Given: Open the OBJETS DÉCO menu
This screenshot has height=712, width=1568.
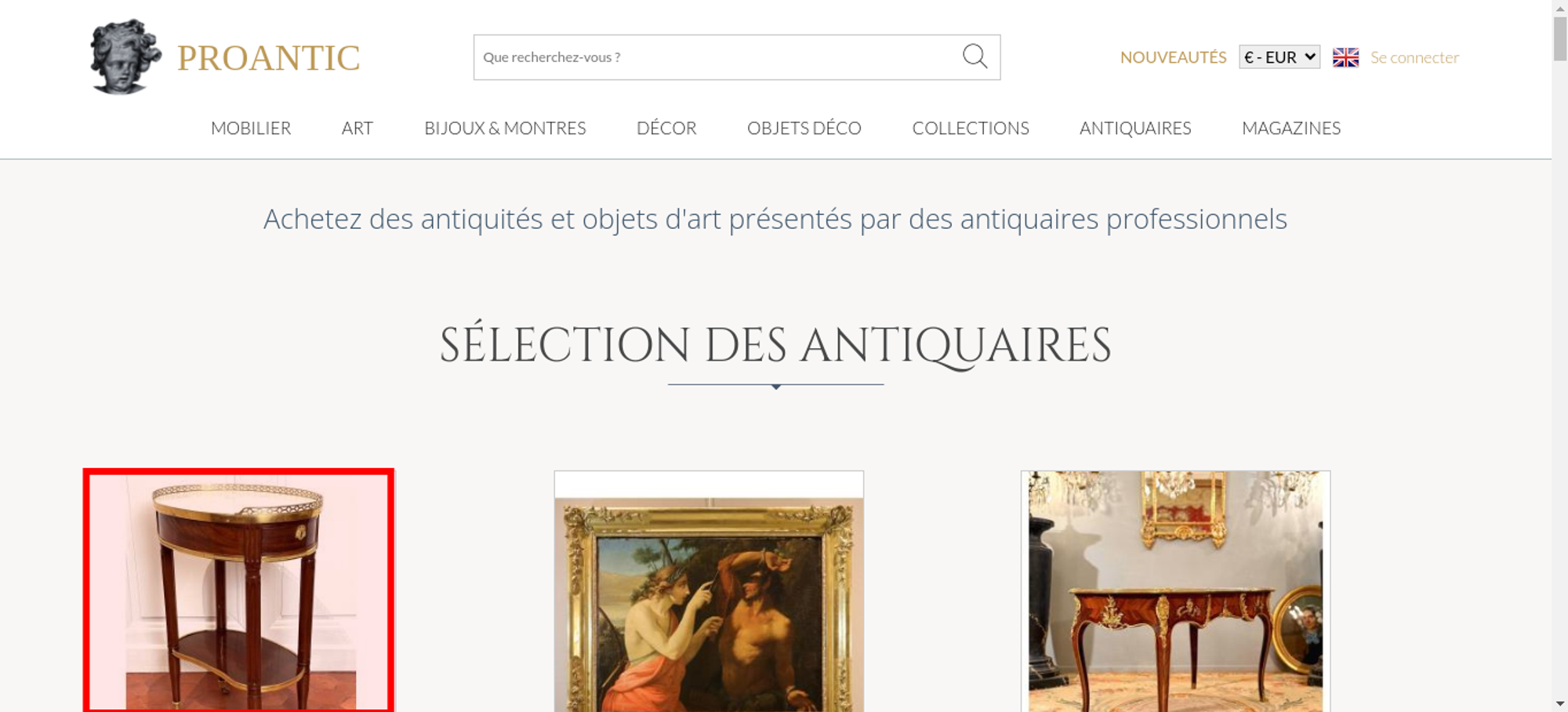Looking at the screenshot, I should click(804, 128).
